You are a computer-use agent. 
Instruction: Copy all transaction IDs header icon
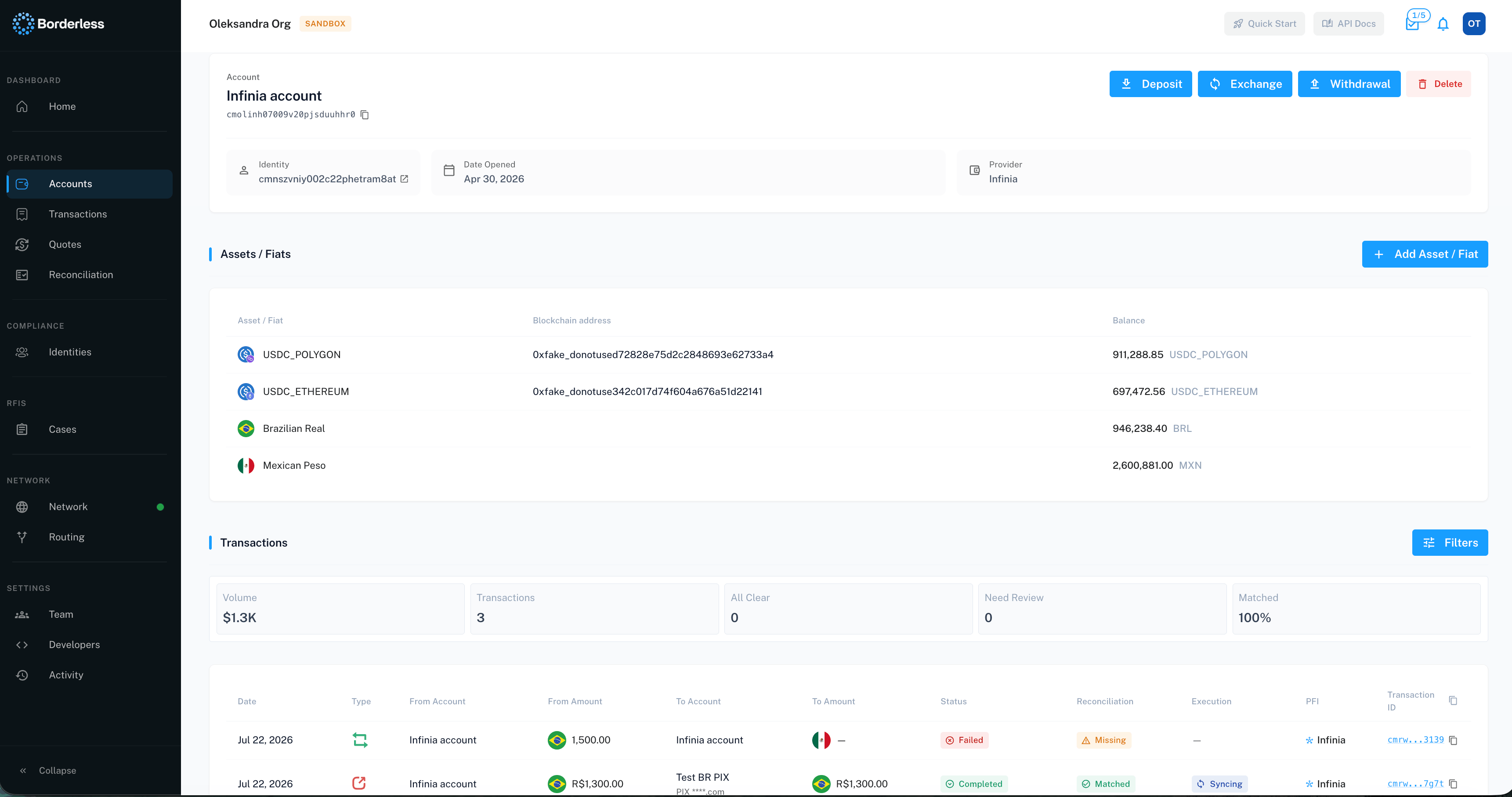tap(1453, 701)
